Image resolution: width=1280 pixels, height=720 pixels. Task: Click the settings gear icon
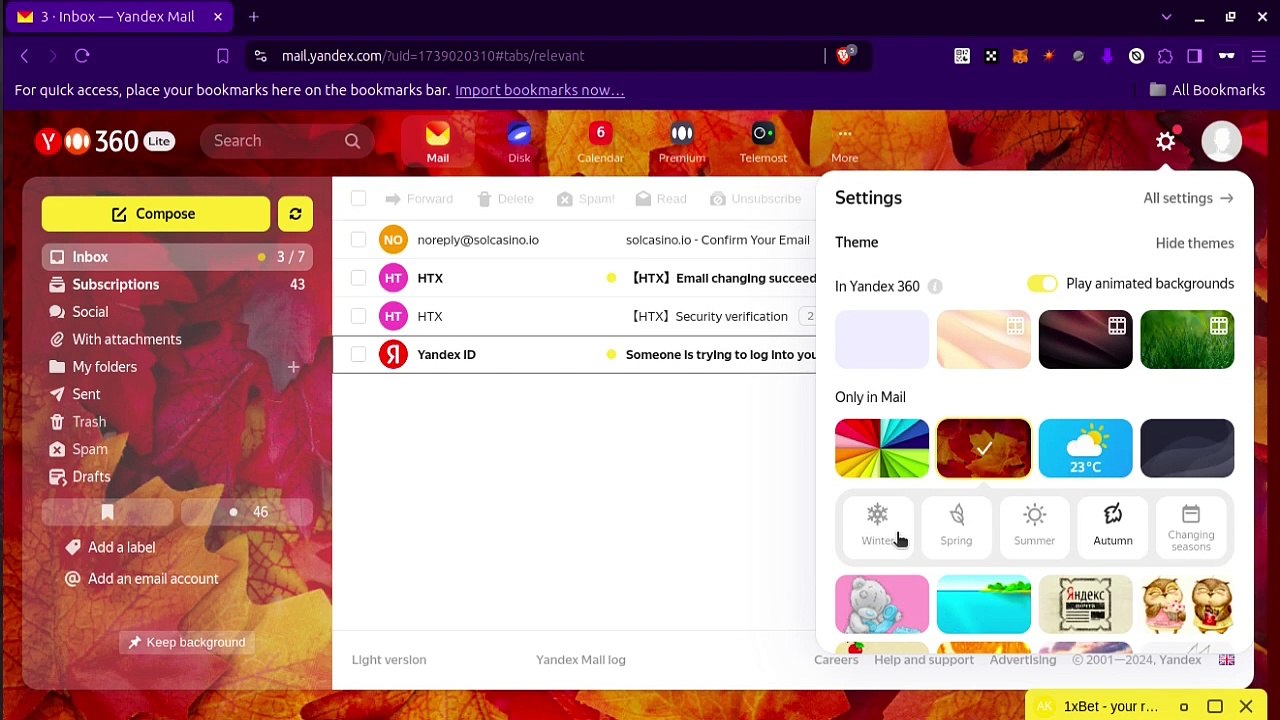[x=1166, y=141]
